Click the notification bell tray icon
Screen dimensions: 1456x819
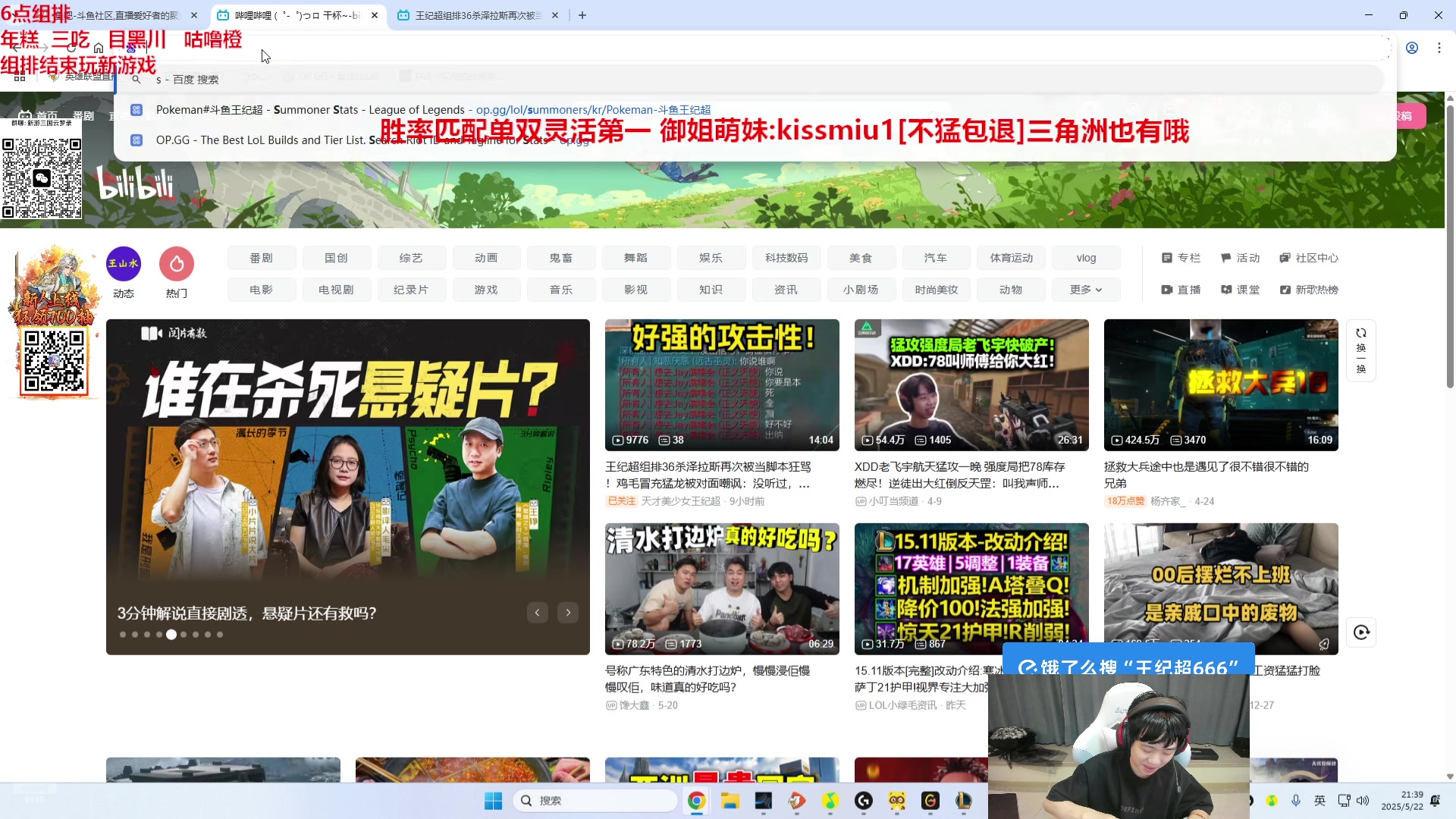click(1435, 801)
